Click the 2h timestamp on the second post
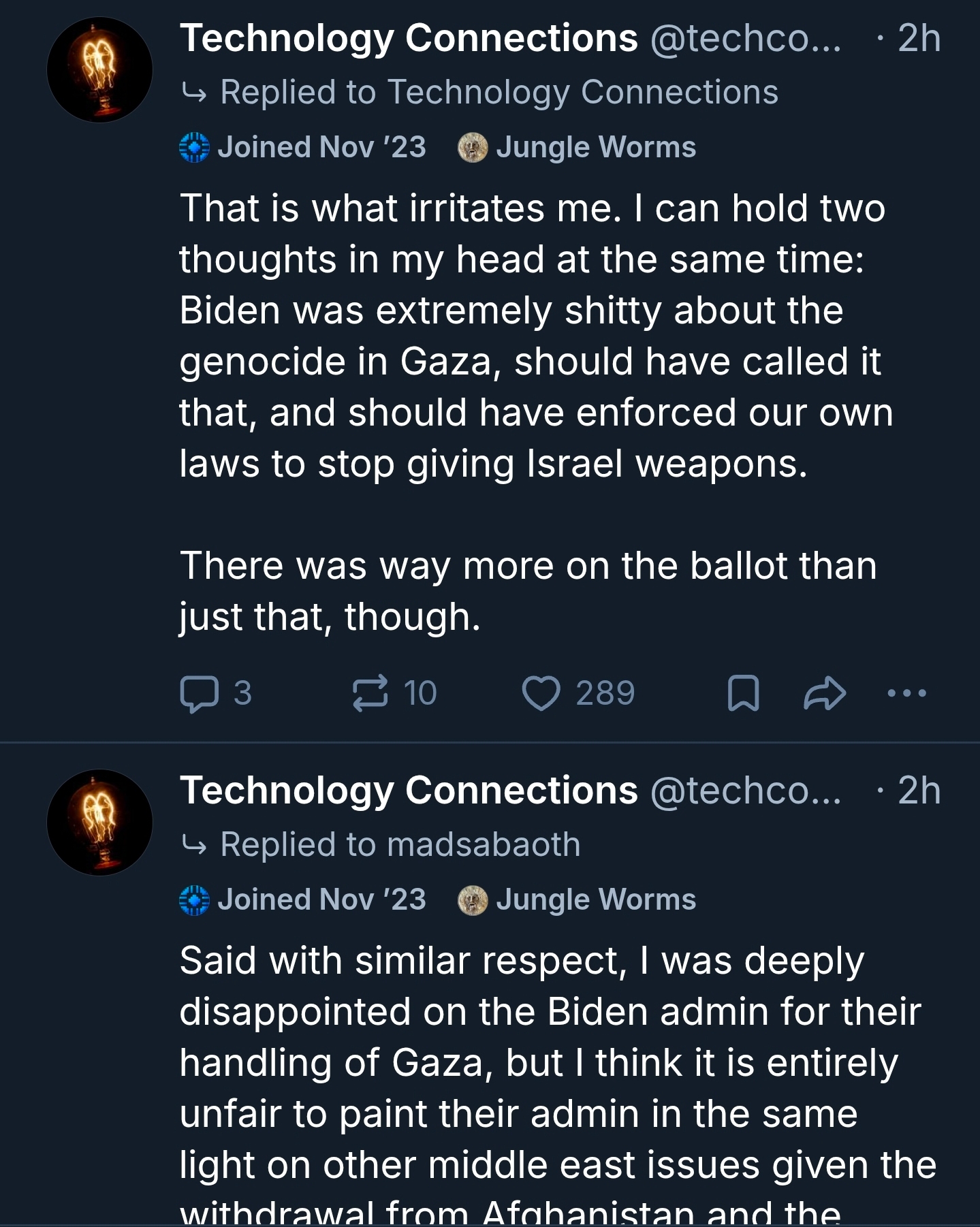 point(919,790)
